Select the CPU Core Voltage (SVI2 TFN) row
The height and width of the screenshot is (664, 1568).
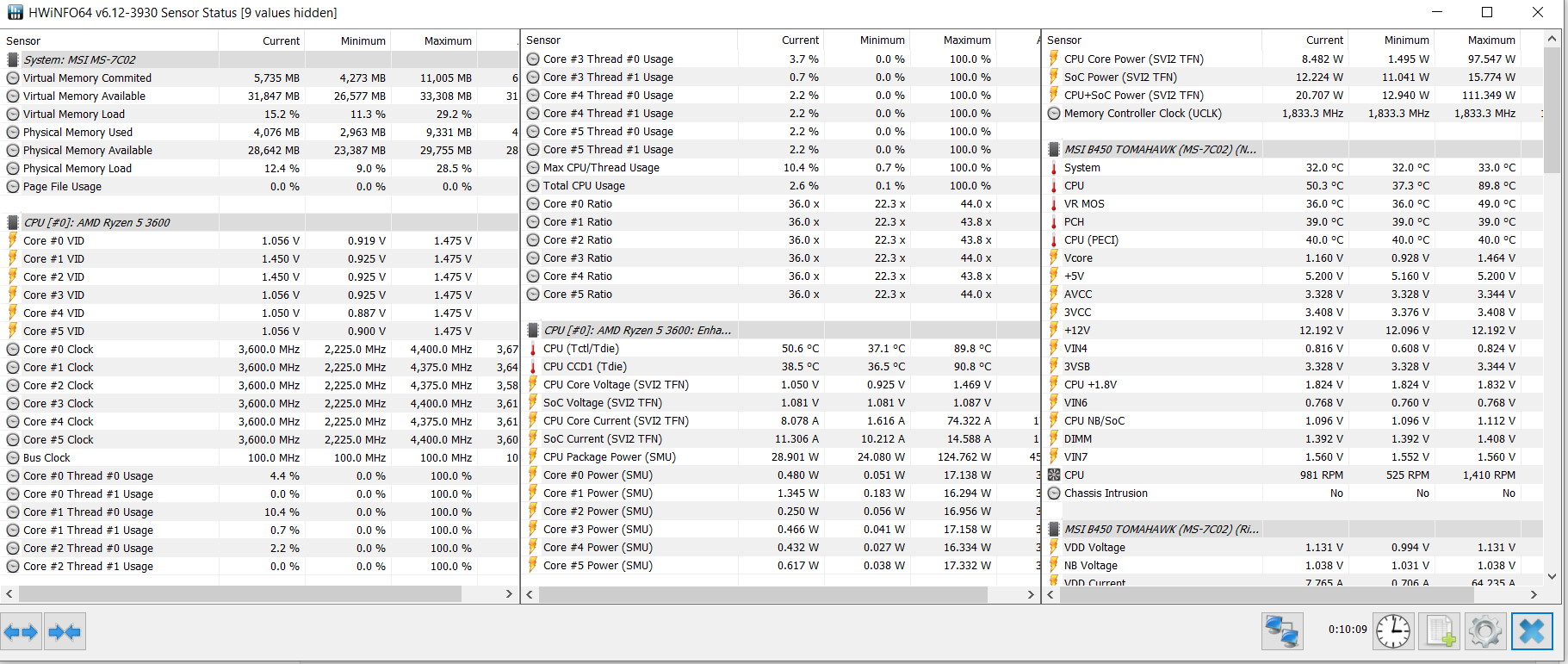781,385
